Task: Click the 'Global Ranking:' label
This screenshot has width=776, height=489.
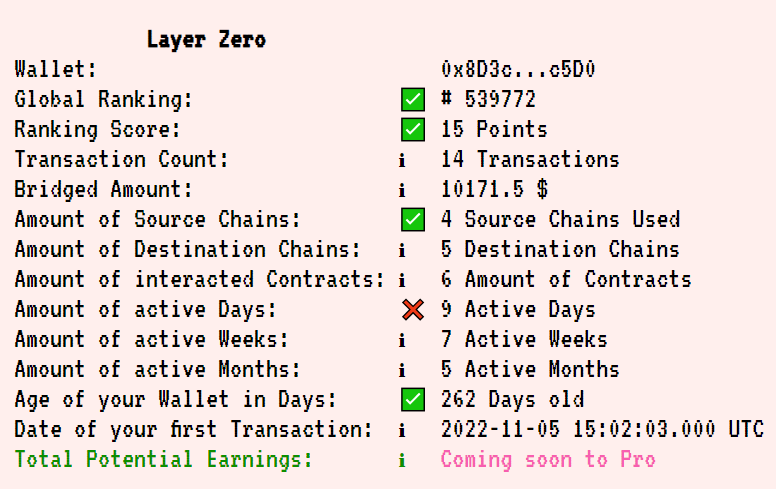Action: (x=103, y=99)
